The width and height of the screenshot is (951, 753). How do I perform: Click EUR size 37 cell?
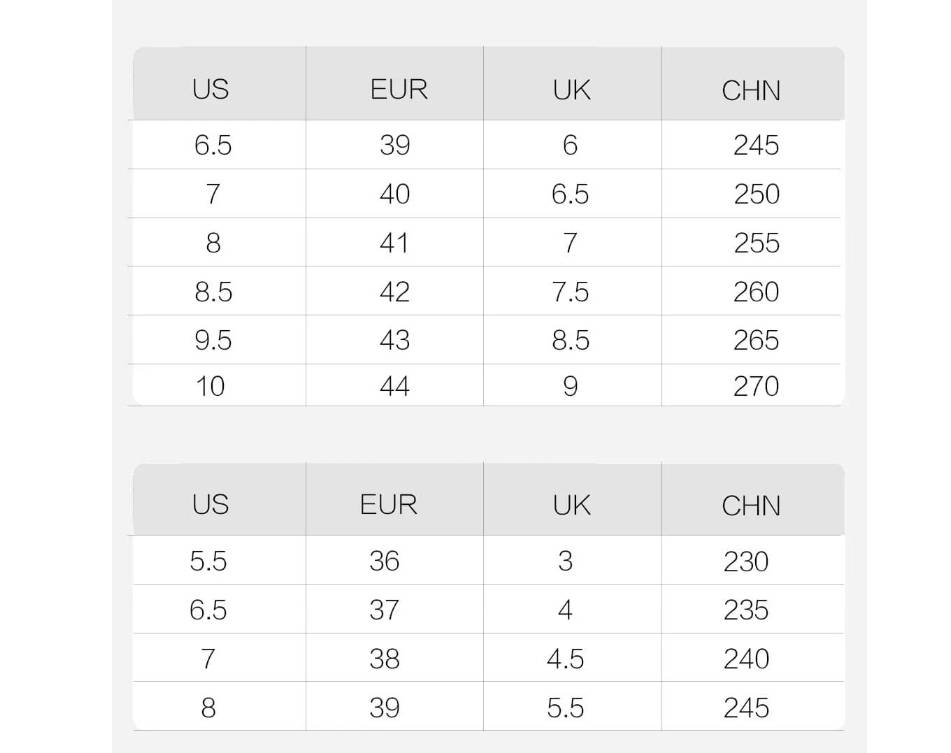[385, 610]
